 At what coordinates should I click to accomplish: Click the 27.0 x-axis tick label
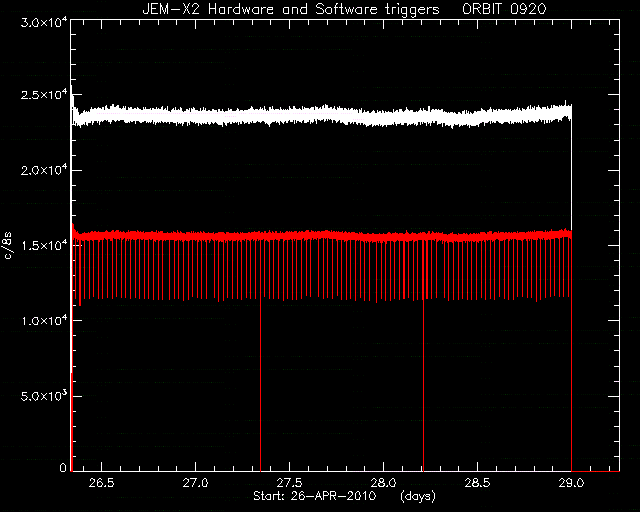click(x=195, y=483)
